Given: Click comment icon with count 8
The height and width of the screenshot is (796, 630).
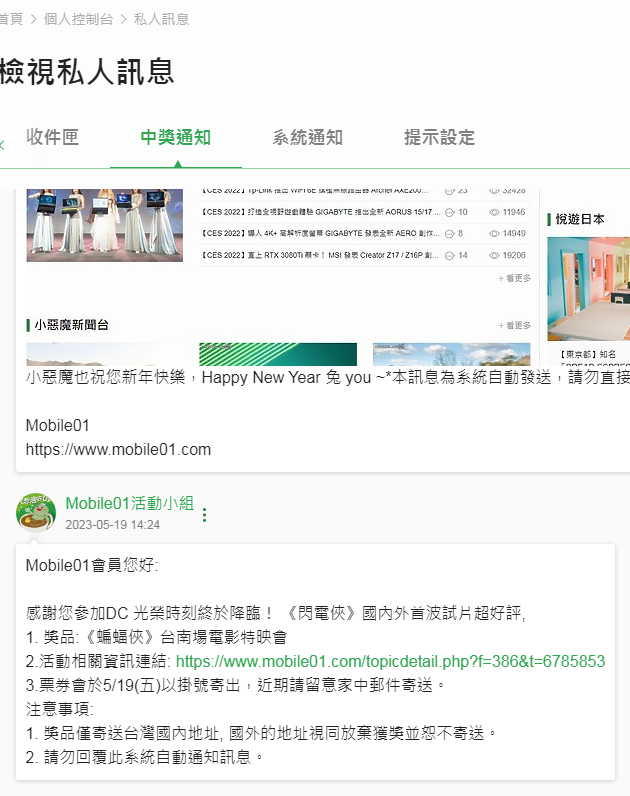Looking at the screenshot, I should (x=450, y=234).
